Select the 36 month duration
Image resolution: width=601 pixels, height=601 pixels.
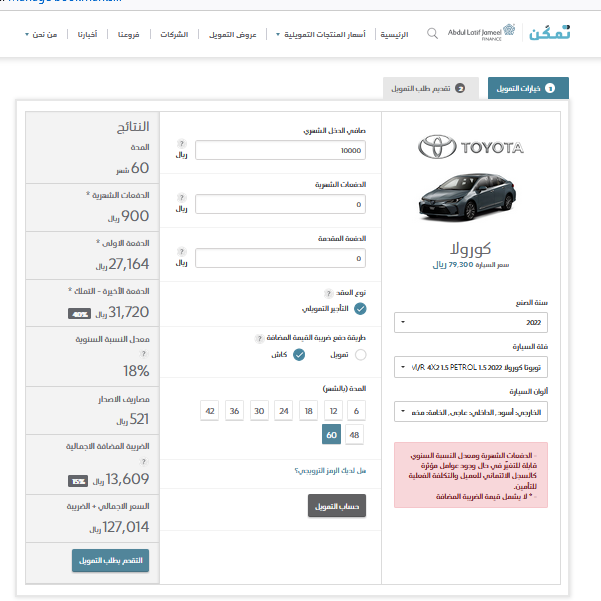[234, 411]
